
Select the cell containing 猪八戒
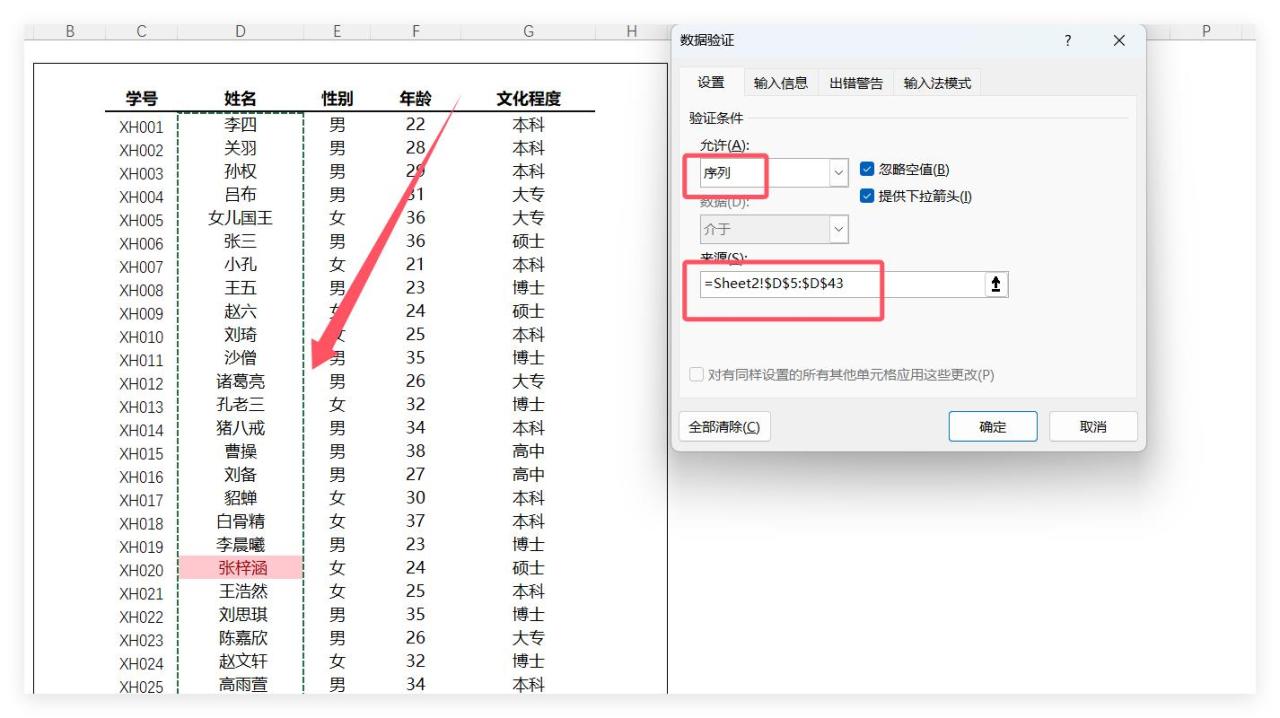pyautogui.click(x=240, y=428)
